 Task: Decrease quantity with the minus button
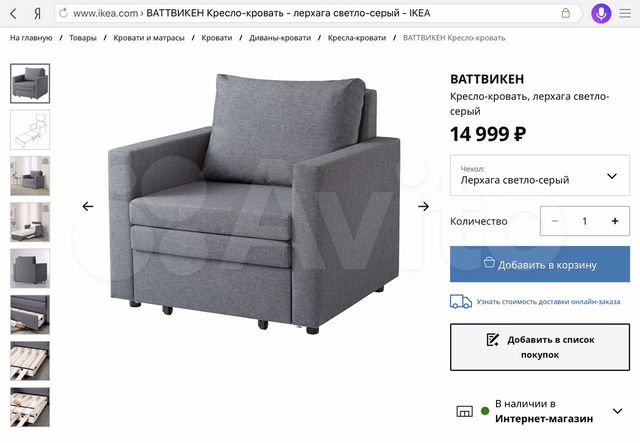pyautogui.click(x=555, y=221)
